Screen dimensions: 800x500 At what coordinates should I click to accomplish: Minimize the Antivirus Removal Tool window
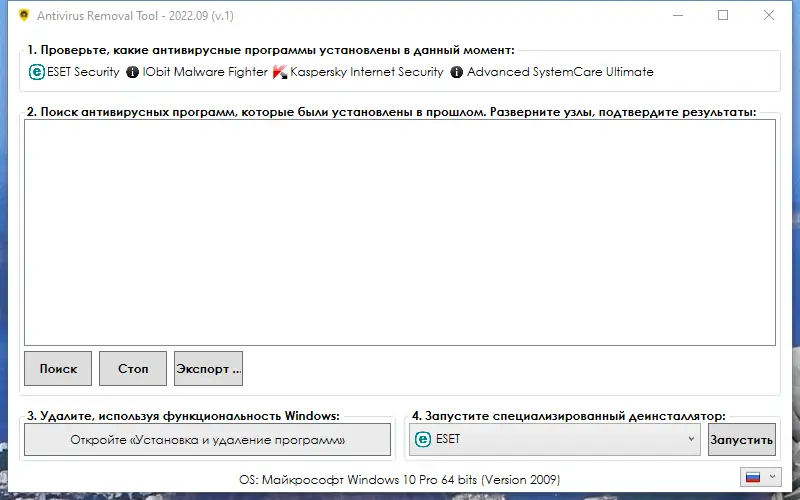tap(678, 15)
